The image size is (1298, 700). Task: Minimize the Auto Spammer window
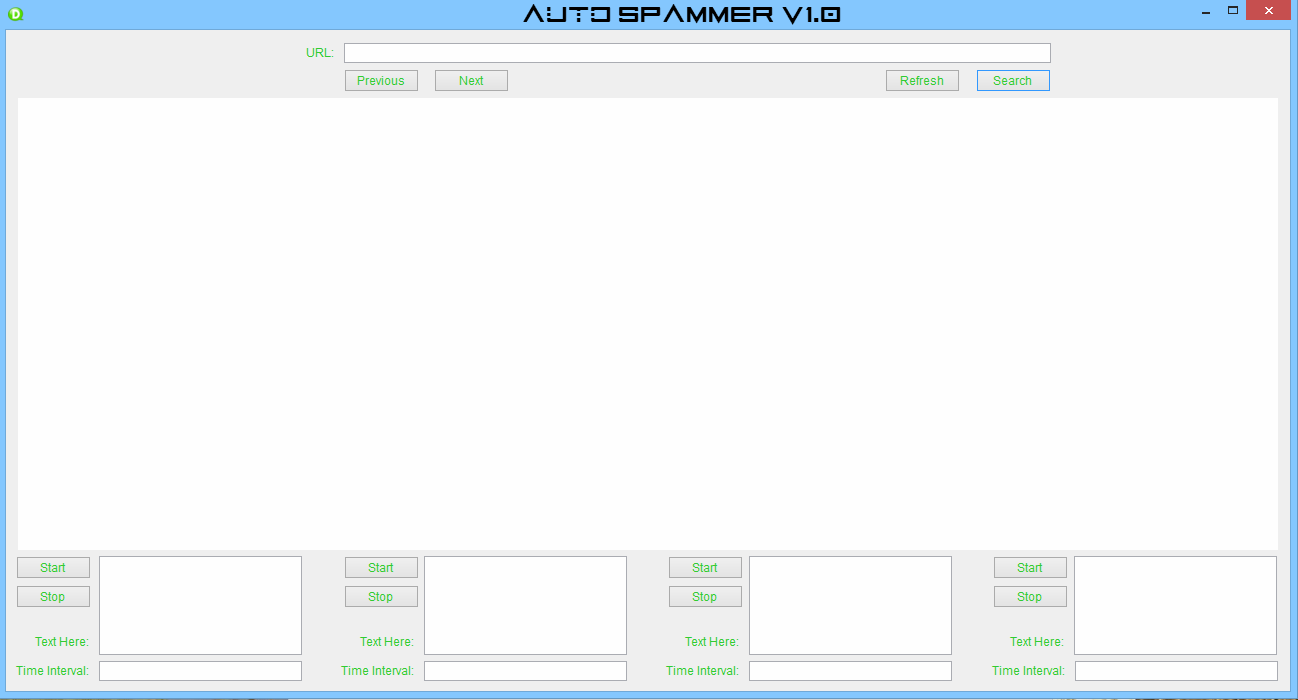point(1208,11)
